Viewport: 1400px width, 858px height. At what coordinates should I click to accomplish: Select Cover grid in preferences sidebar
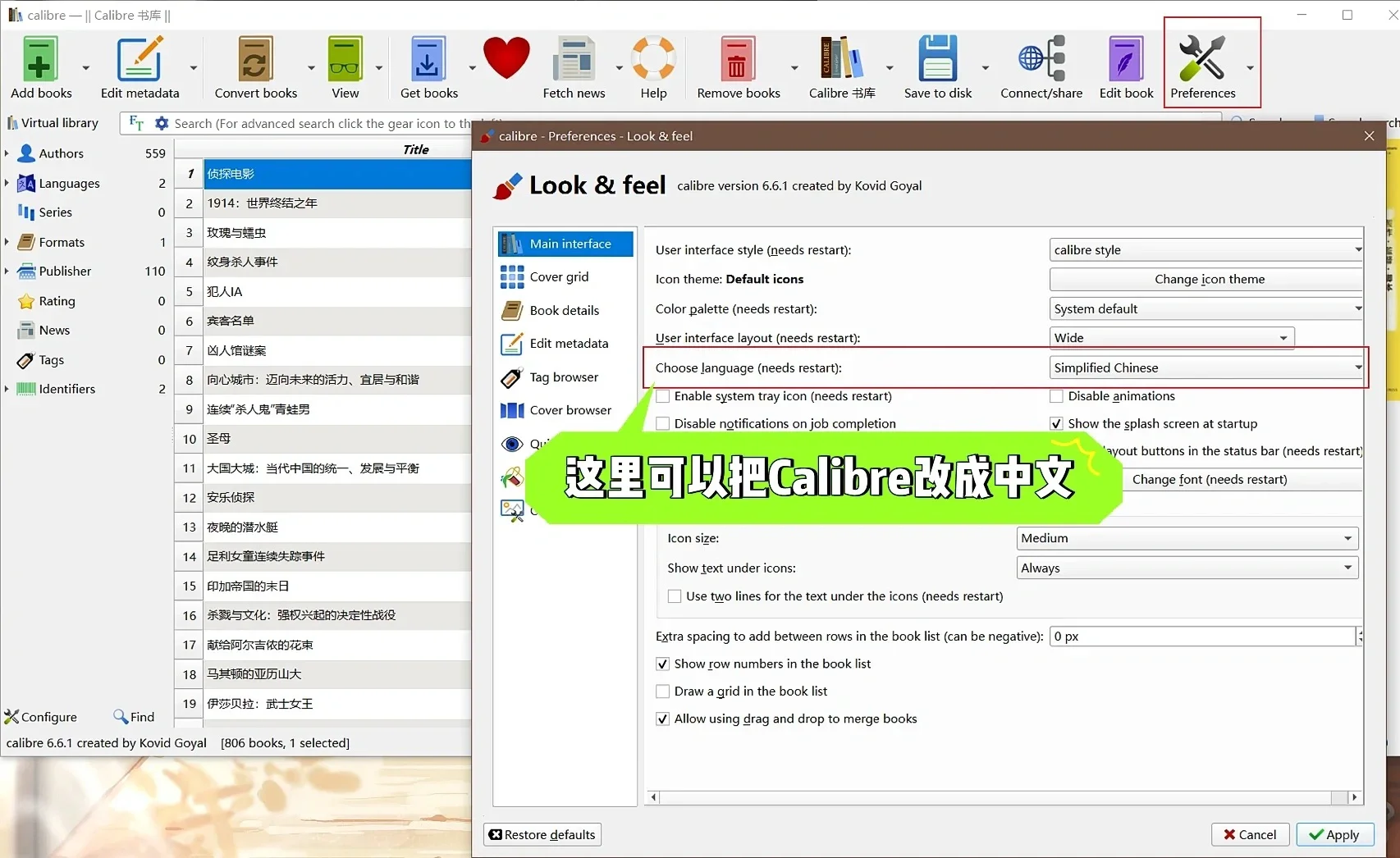565,277
